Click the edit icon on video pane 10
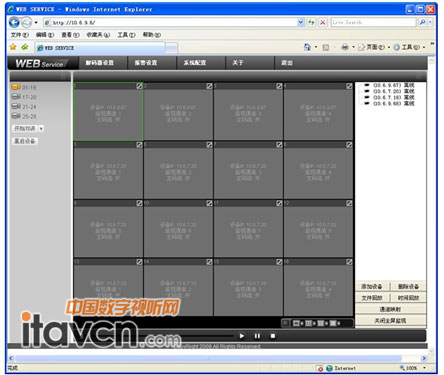Image resolution: width=444 pixels, height=375 pixels. tap(209, 203)
